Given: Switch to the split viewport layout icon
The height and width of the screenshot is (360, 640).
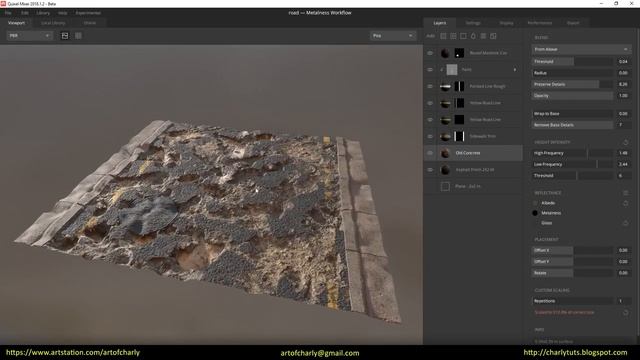Looking at the screenshot, I should coord(78,36).
